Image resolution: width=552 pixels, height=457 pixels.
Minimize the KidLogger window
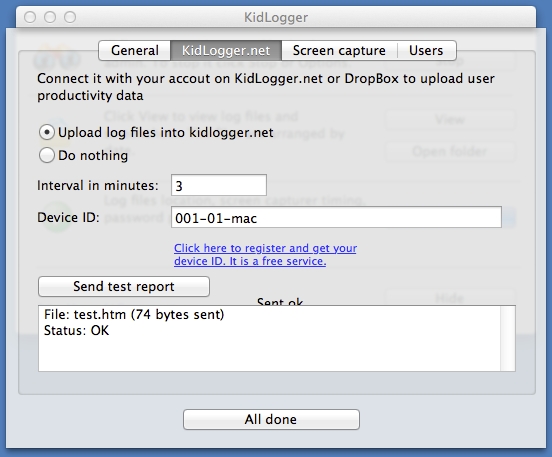pos(50,17)
